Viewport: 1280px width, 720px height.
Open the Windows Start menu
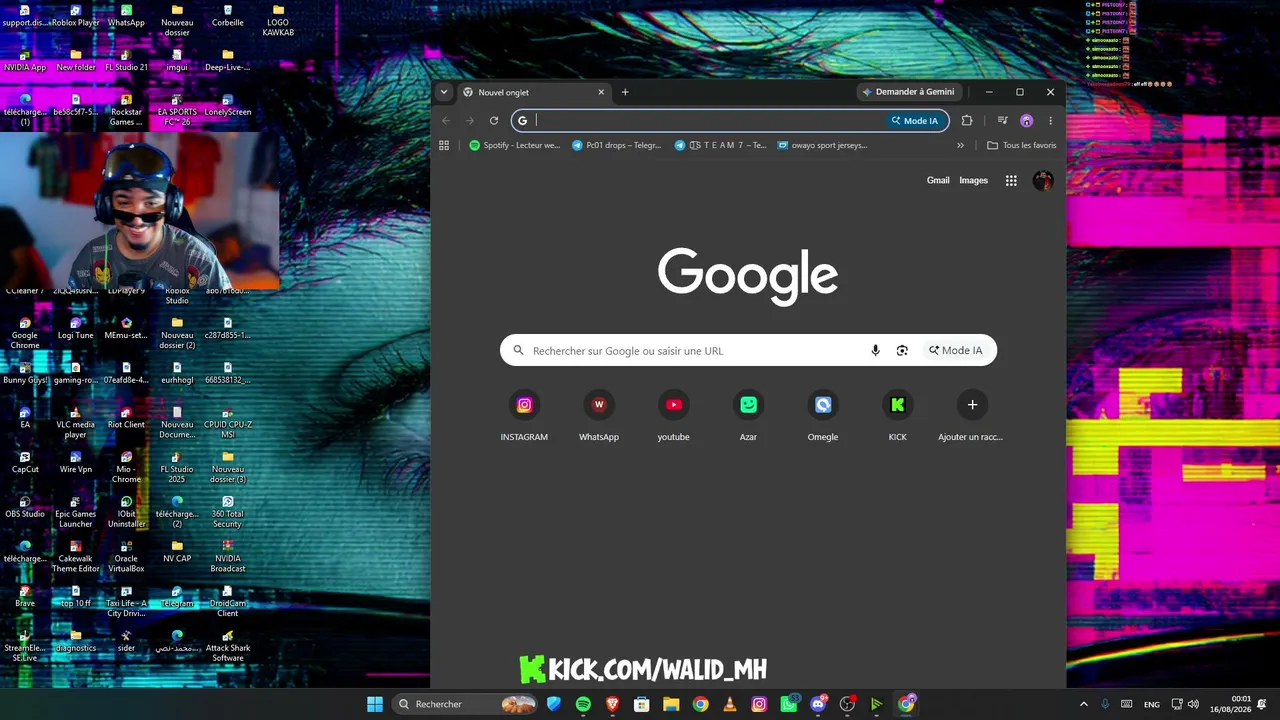(x=375, y=704)
